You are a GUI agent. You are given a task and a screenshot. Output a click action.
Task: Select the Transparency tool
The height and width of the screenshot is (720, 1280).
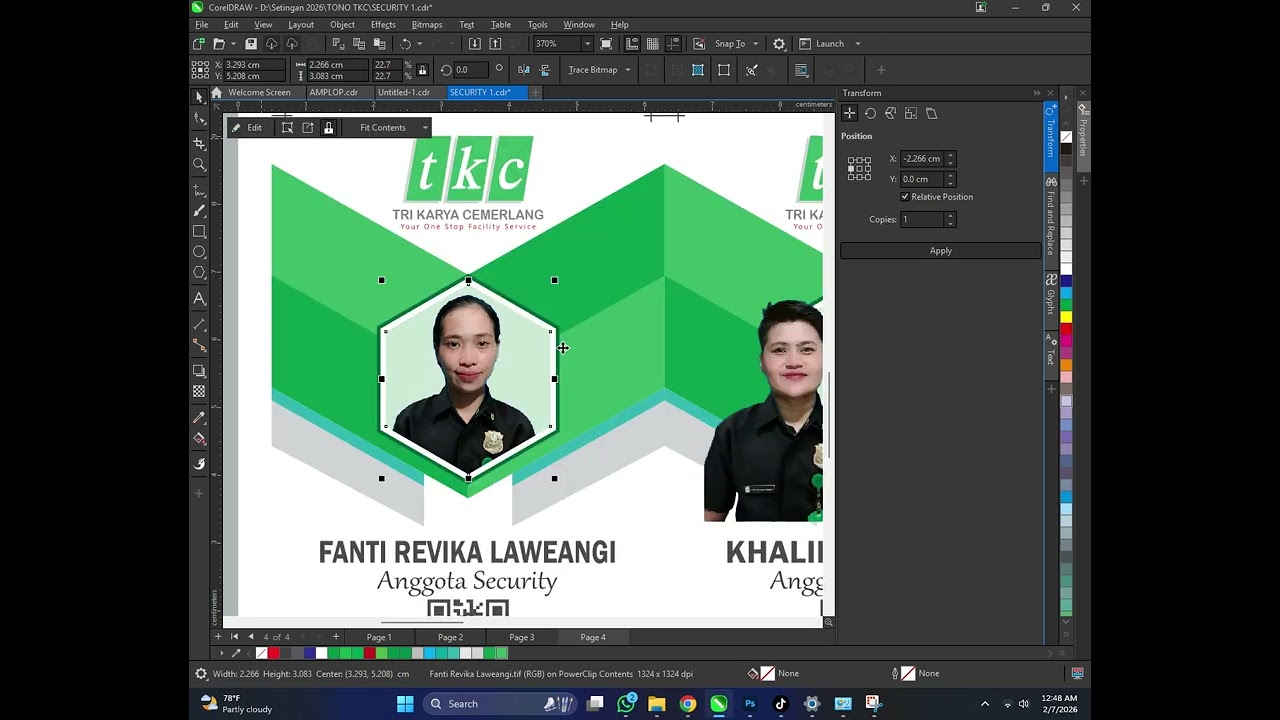click(x=199, y=392)
